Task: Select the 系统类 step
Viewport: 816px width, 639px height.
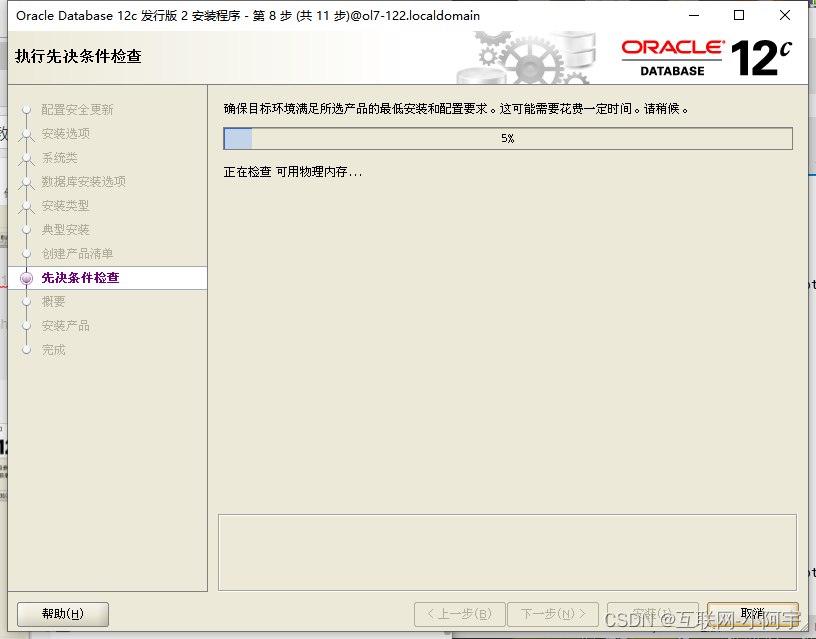Action: pos(59,158)
